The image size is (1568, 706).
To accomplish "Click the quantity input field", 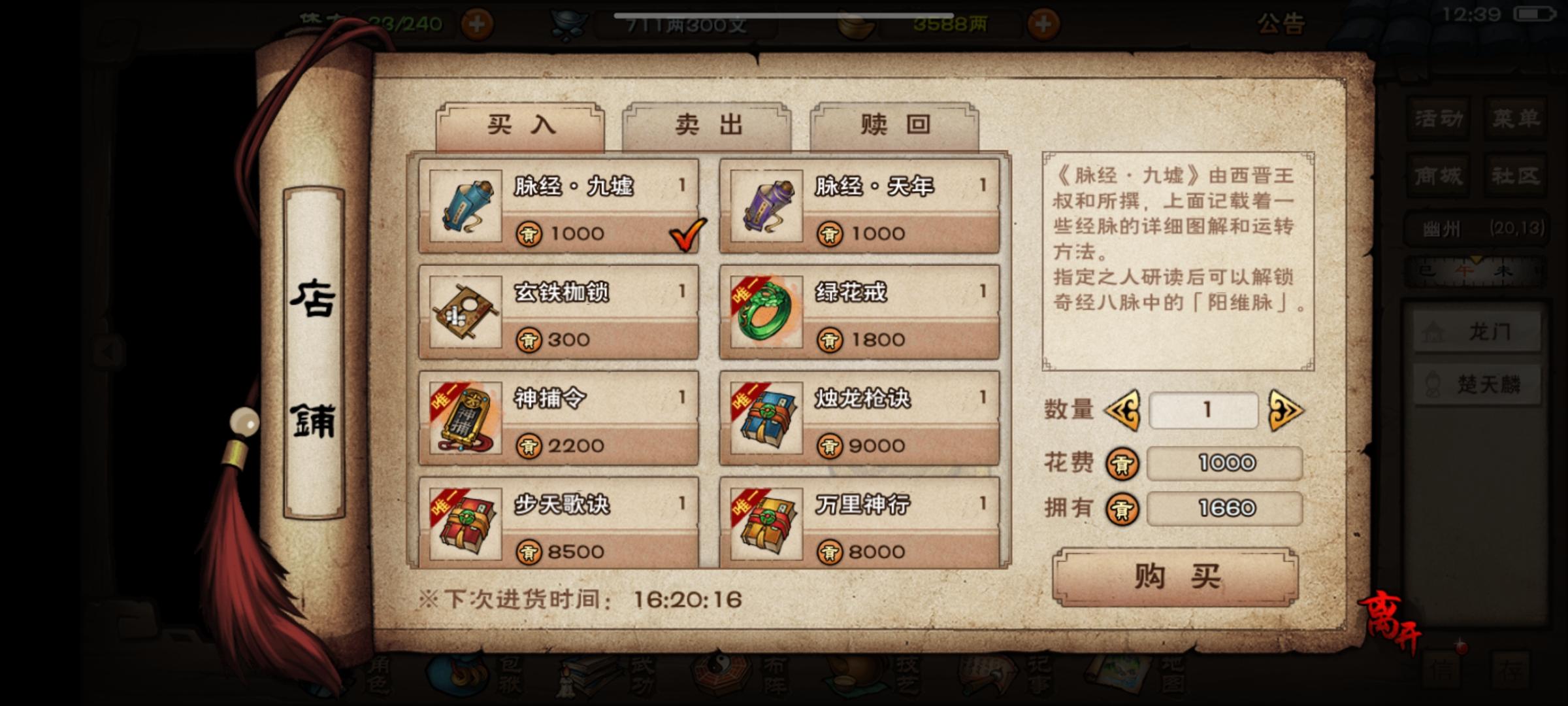I will point(1203,411).
